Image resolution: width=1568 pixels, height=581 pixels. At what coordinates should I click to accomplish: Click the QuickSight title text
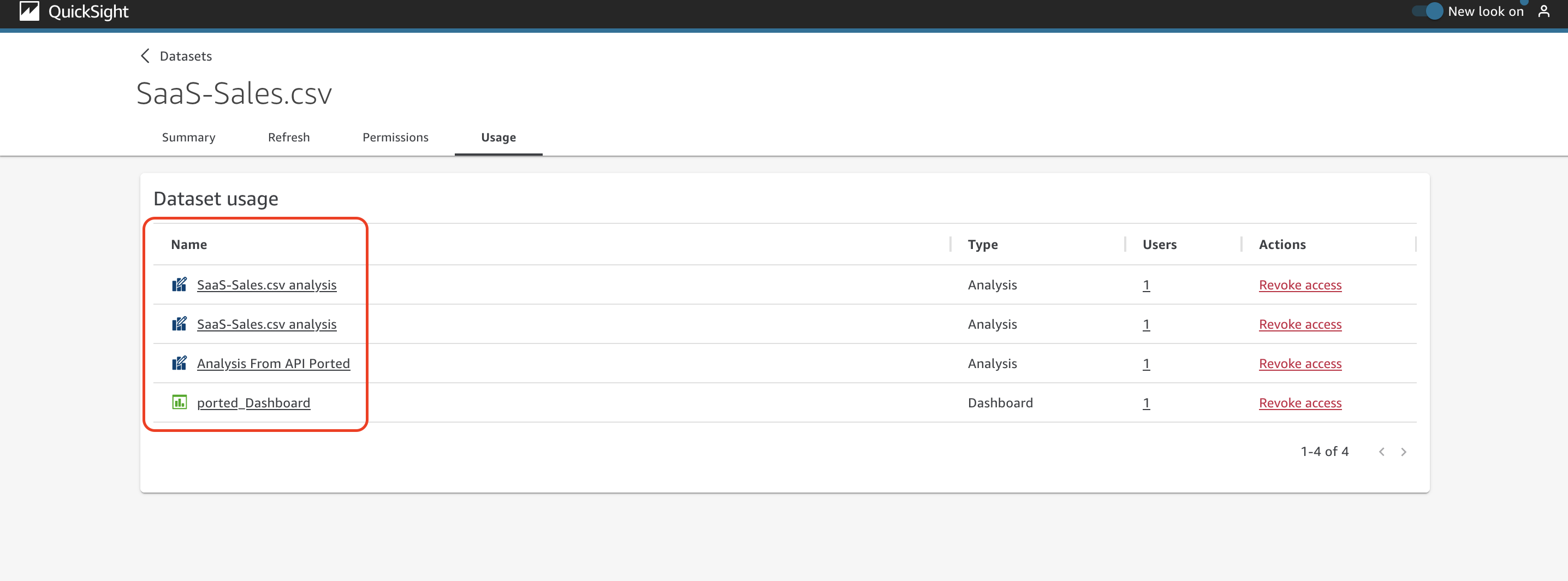click(x=88, y=11)
